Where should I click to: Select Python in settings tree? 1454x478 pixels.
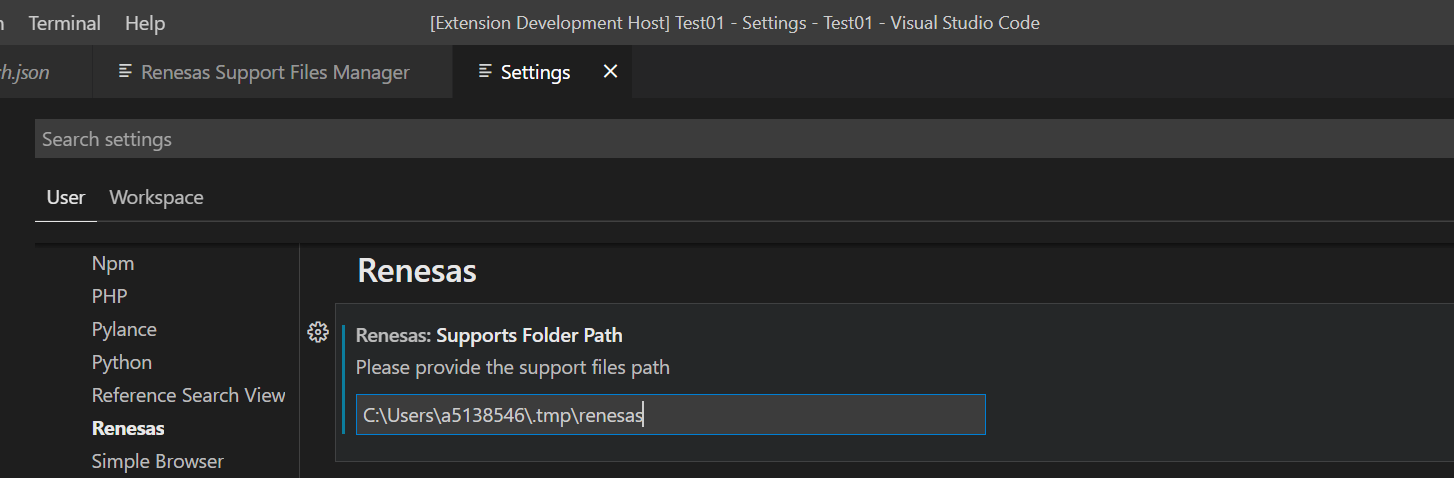click(x=122, y=362)
